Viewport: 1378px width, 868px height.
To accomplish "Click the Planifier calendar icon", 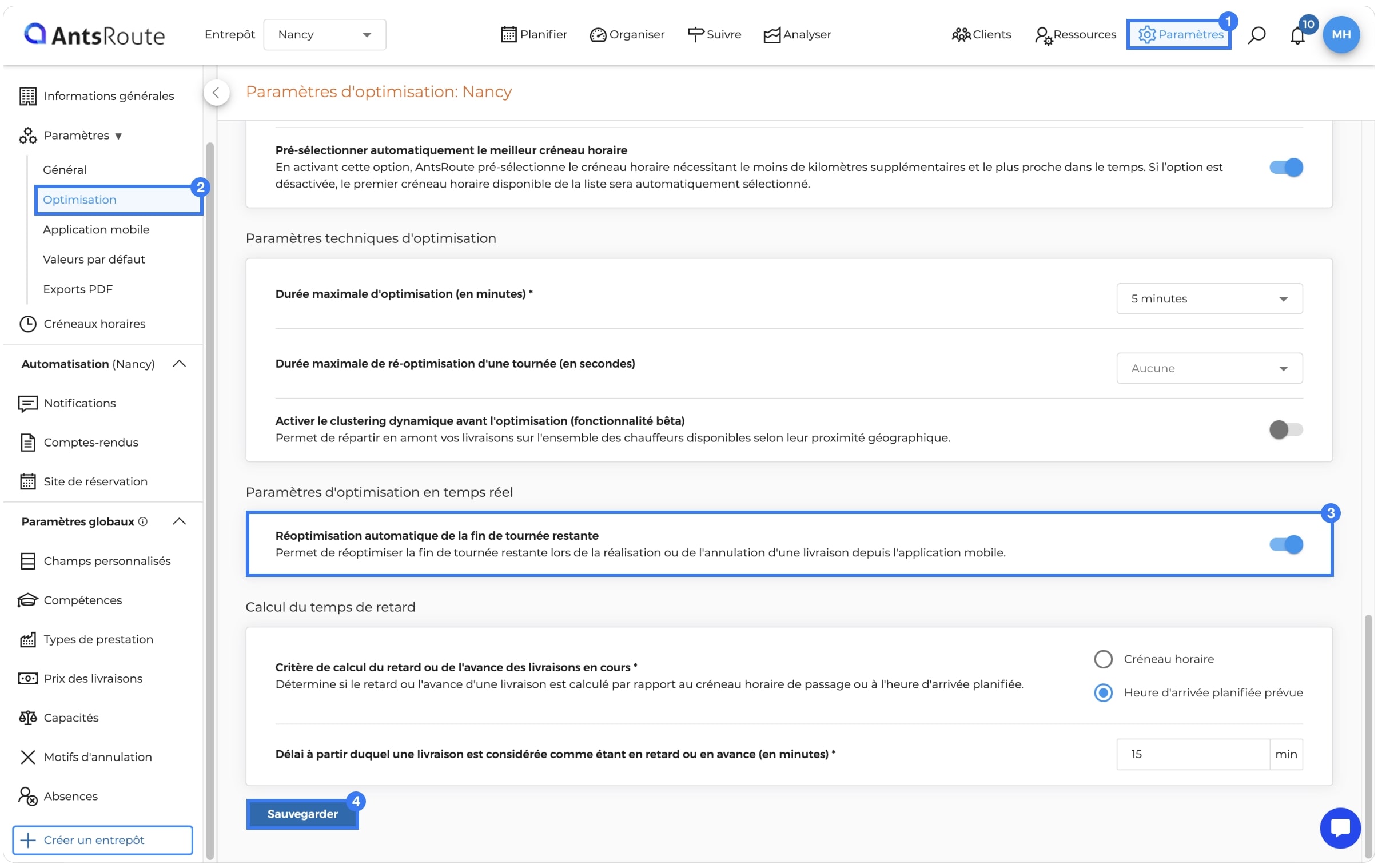I will tap(509, 35).
